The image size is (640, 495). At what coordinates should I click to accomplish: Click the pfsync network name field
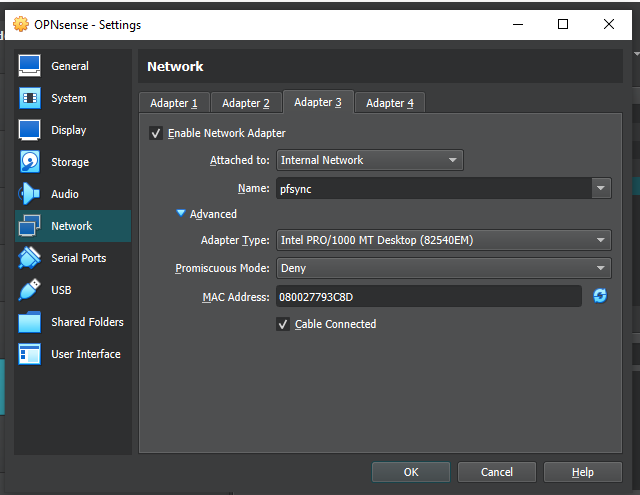pyautogui.click(x=434, y=189)
